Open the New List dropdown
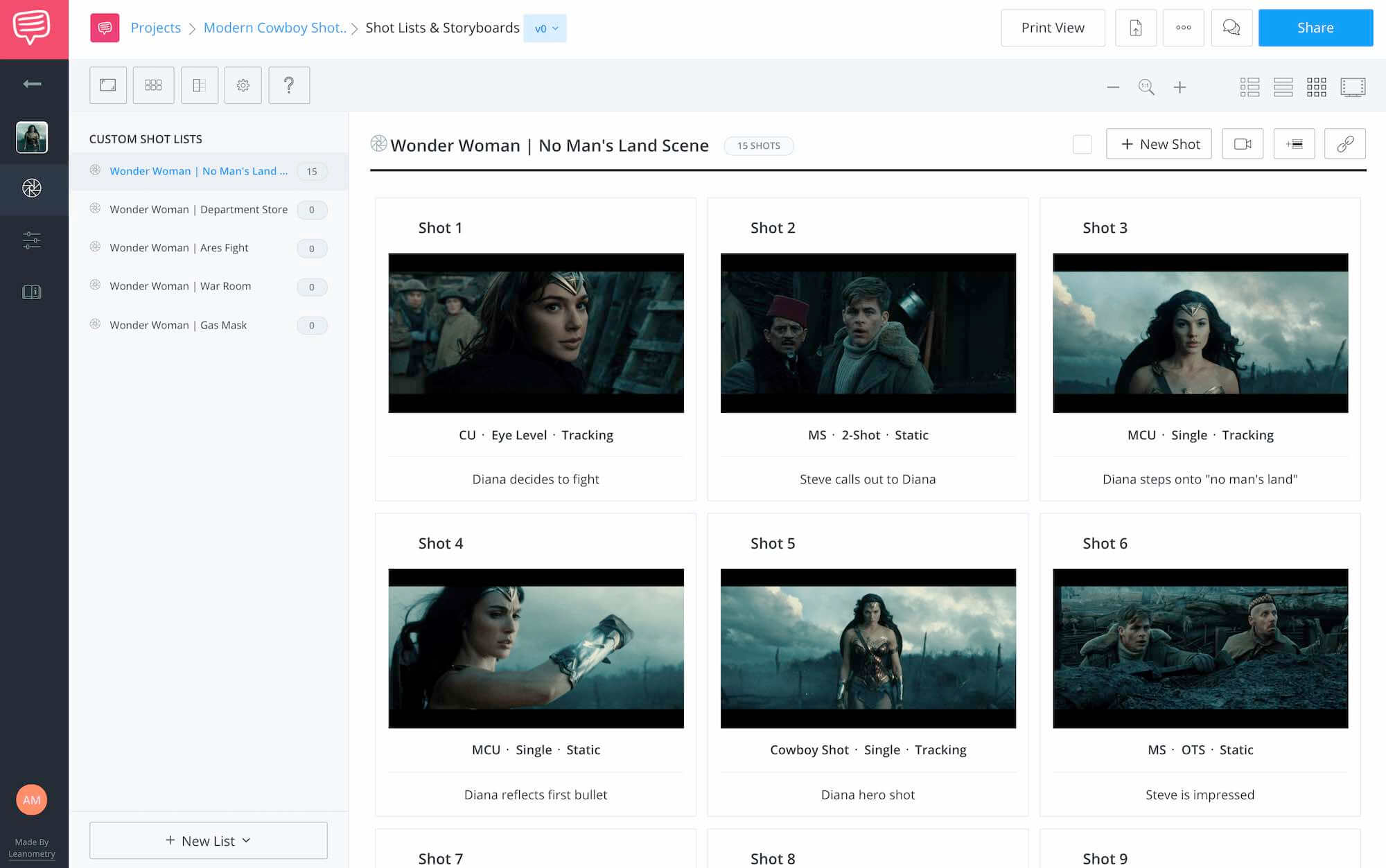Image resolution: width=1386 pixels, height=868 pixels. coord(208,840)
